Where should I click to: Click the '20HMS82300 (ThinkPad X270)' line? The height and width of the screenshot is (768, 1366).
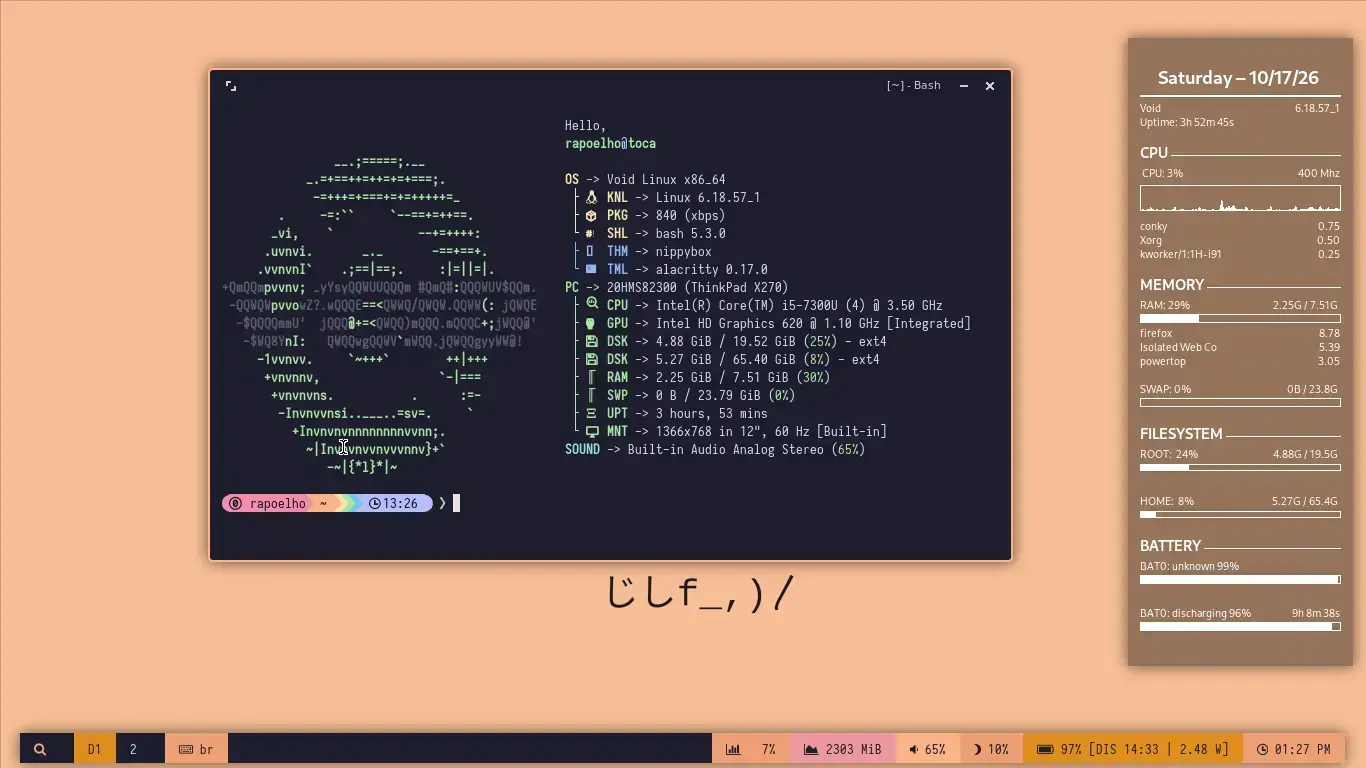[697, 287]
